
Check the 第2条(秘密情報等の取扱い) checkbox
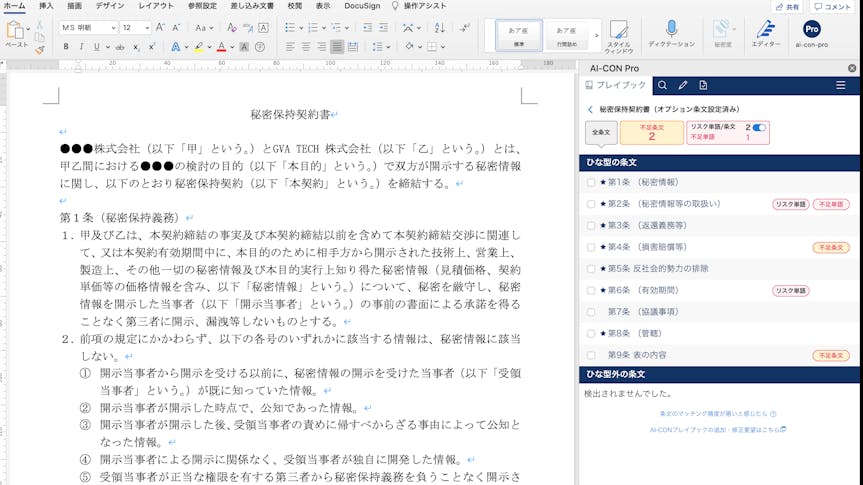(x=591, y=204)
